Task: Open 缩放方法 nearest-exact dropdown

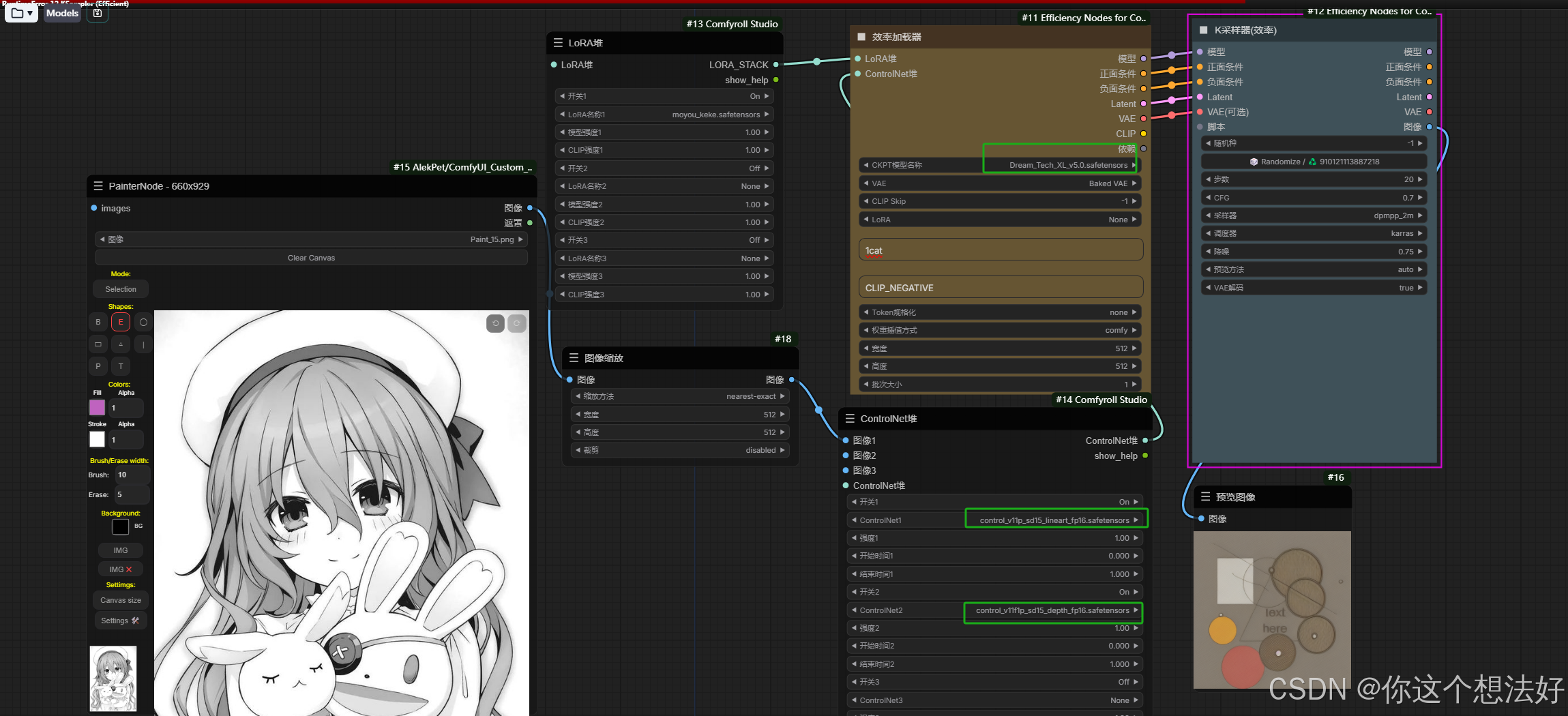Action: point(680,396)
